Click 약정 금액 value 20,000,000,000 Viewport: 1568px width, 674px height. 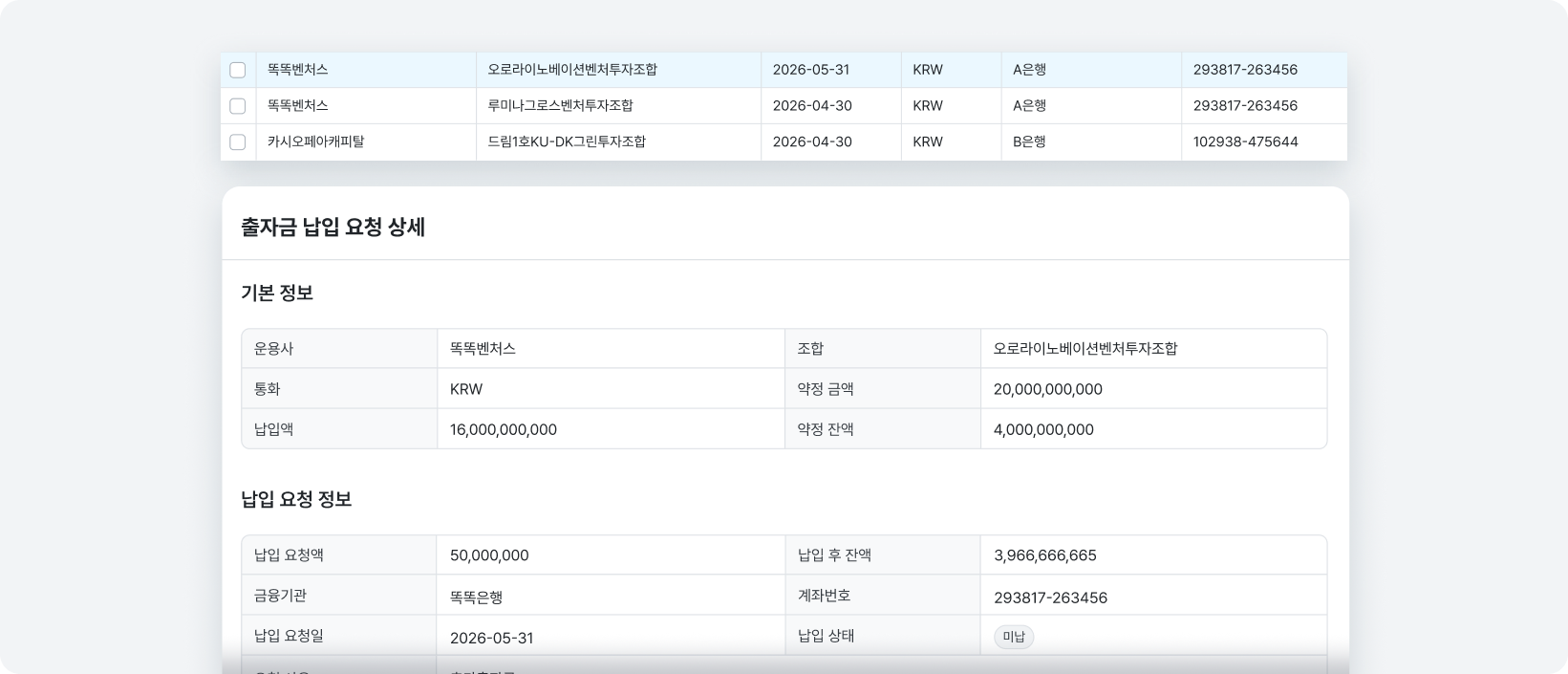pos(1047,390)
